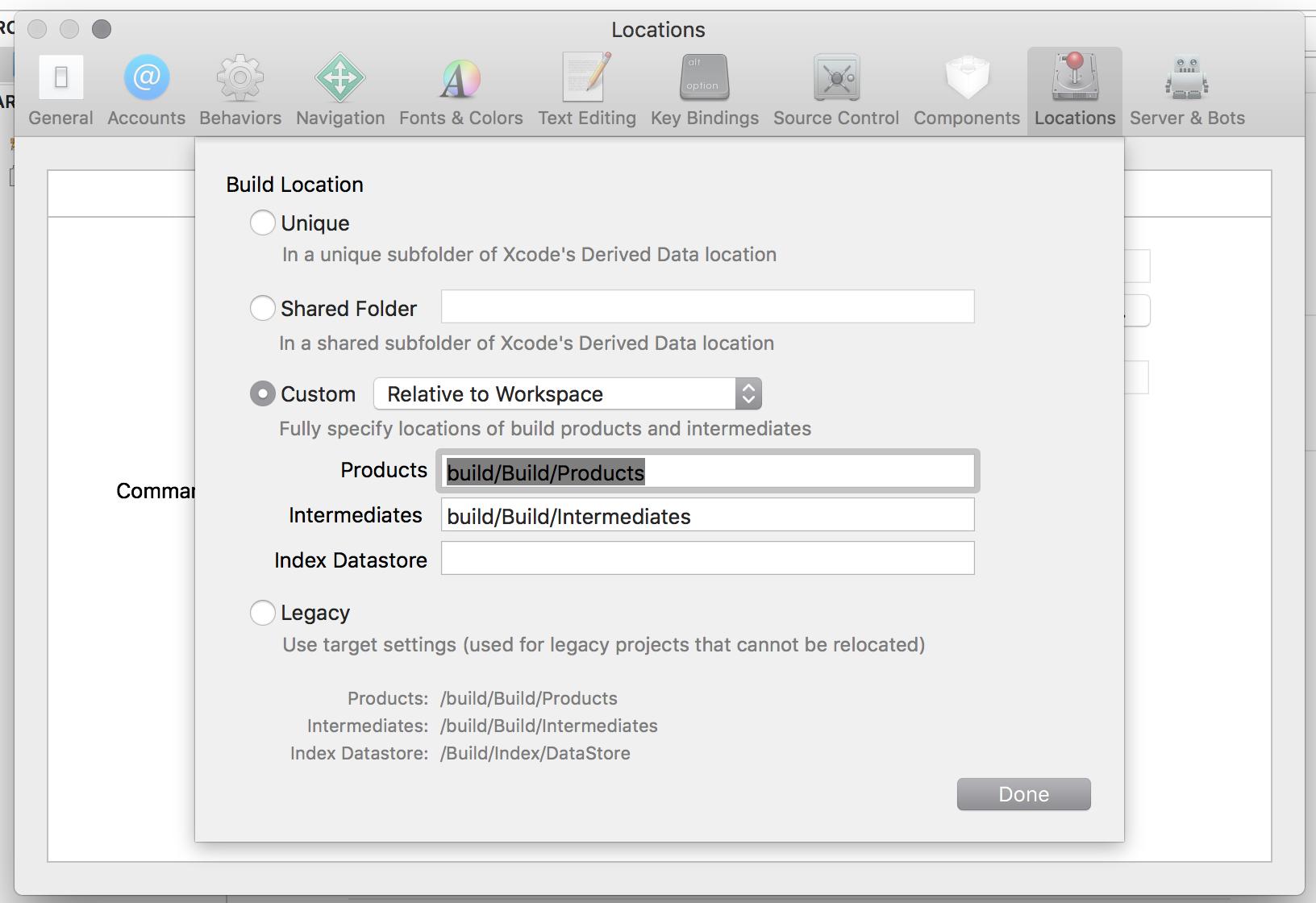Open the Server & Bots robot icon
This screenshot has width=1316, height=903.
1187,77
